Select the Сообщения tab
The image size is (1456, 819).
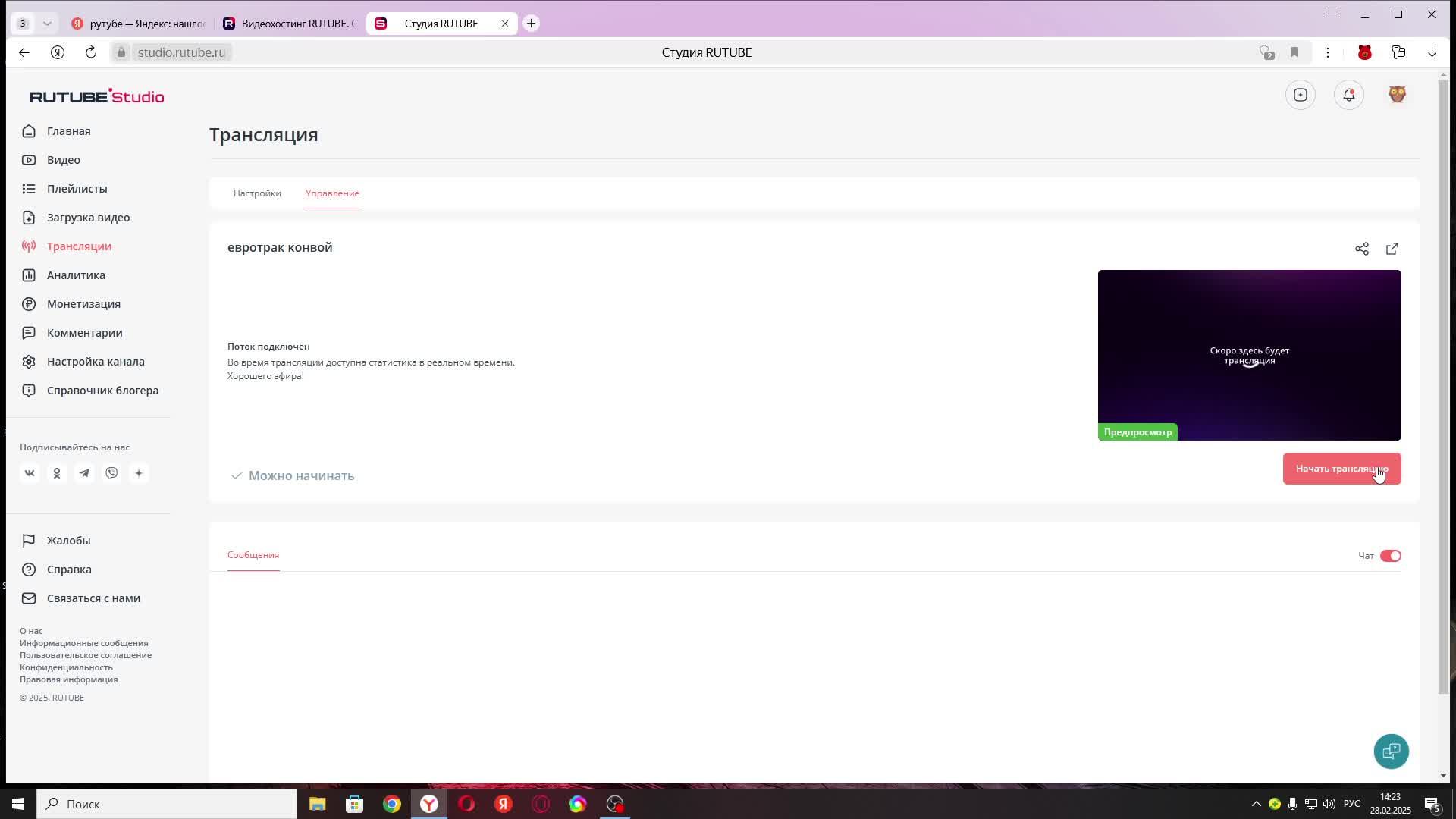coord(253,555)
